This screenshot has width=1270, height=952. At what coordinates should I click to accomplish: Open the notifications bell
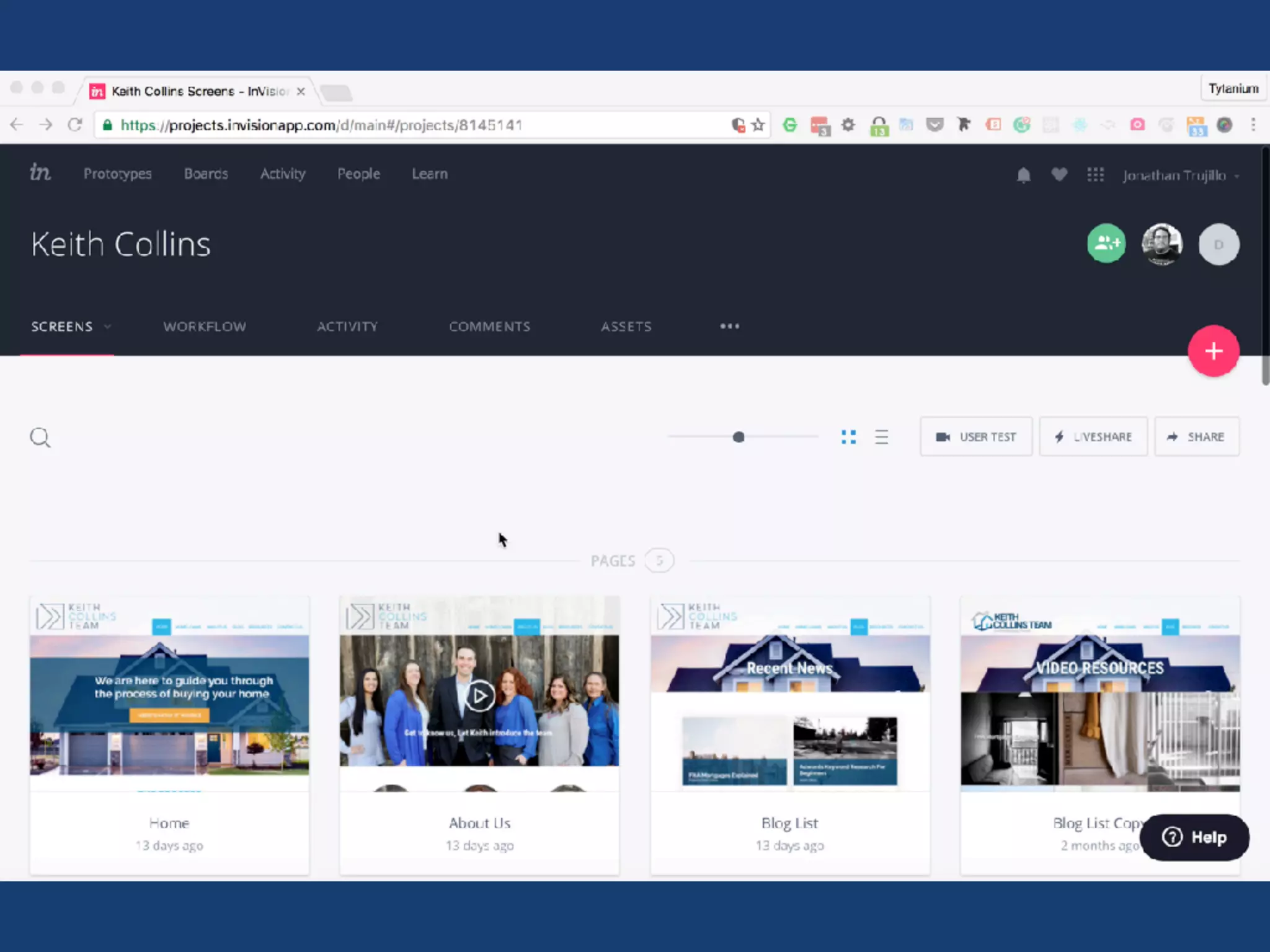tap(1023, 175)
